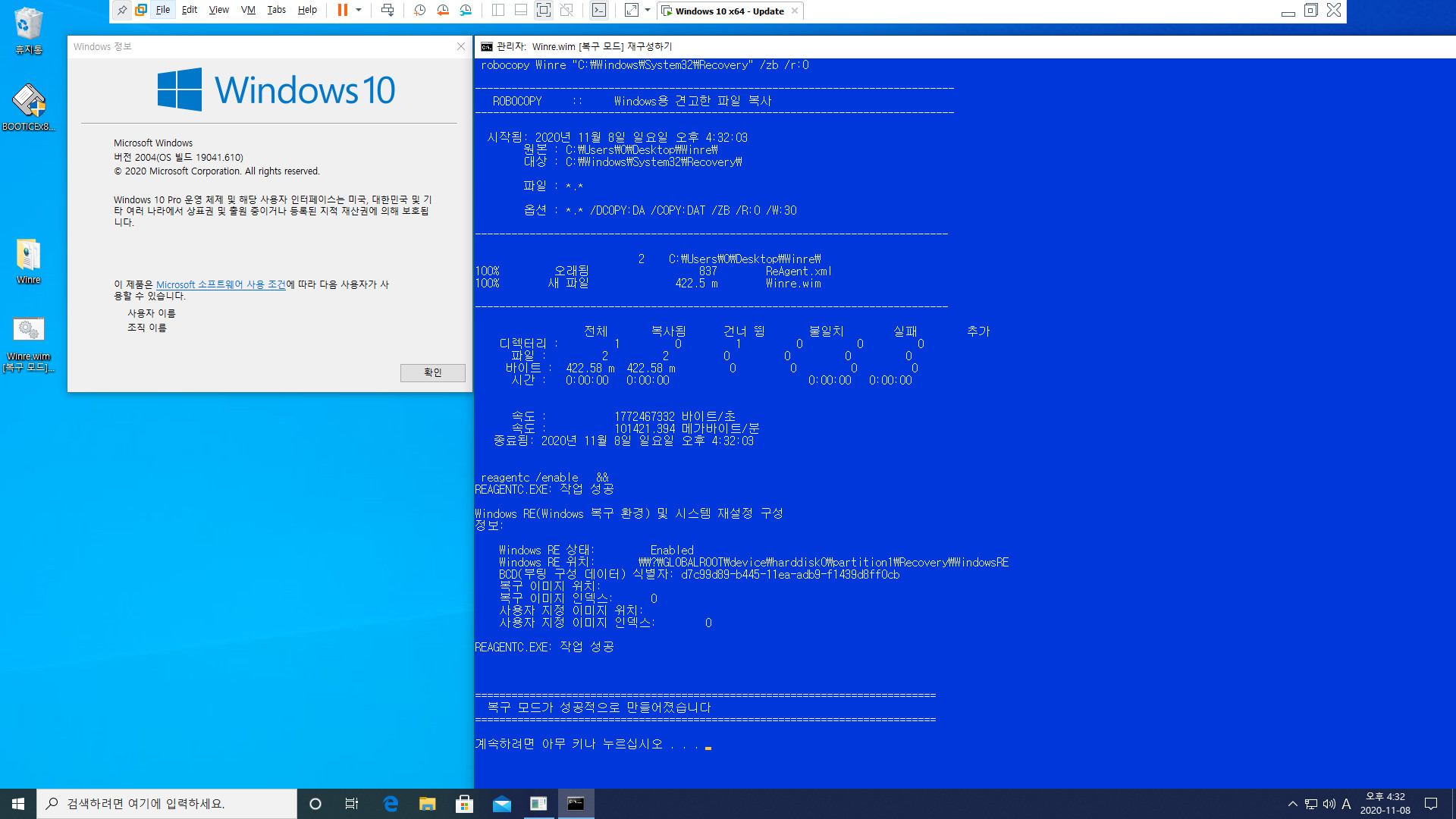Toggle the sidebar library panel icon
The height and width of the screenshot is (819, 1456).
pyautogui.click(x=498, y=11)
